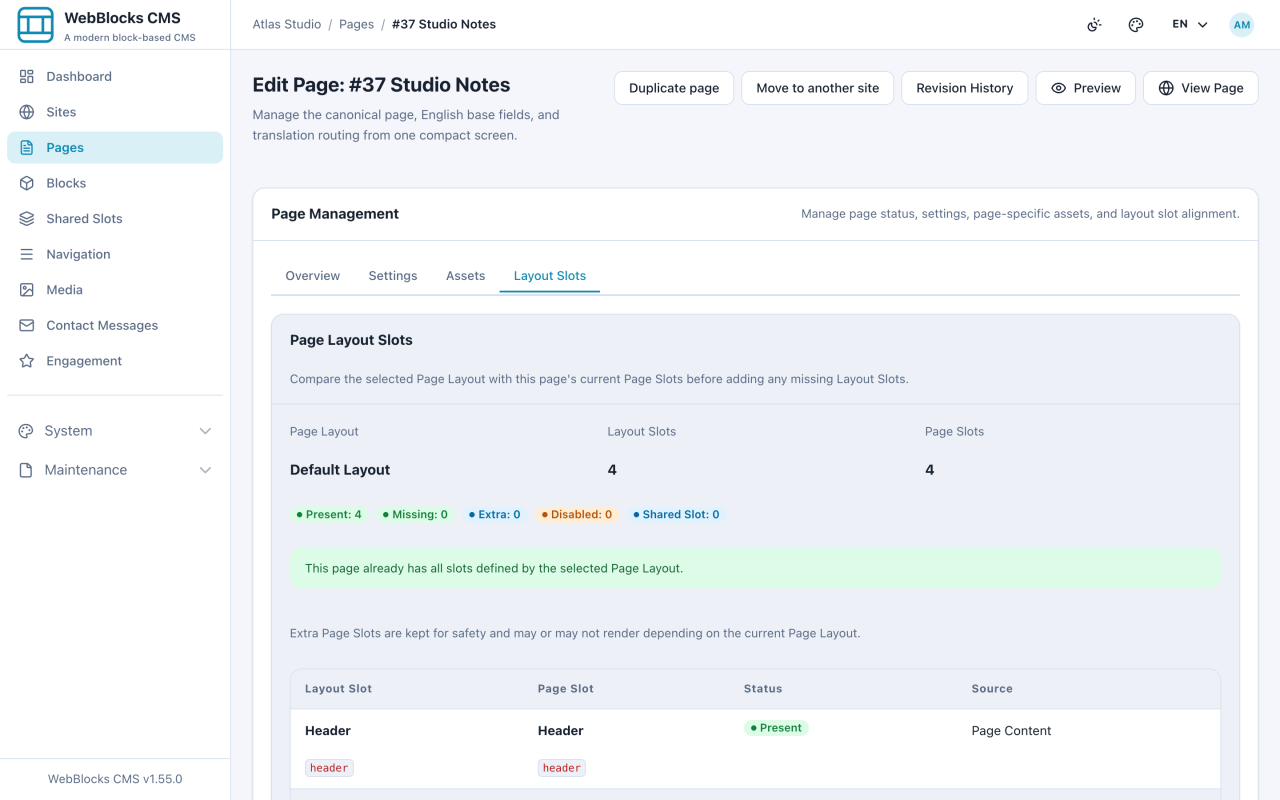
Task: Toggle dark mode with the sun-moon icon
Action: coord(1095,25)
